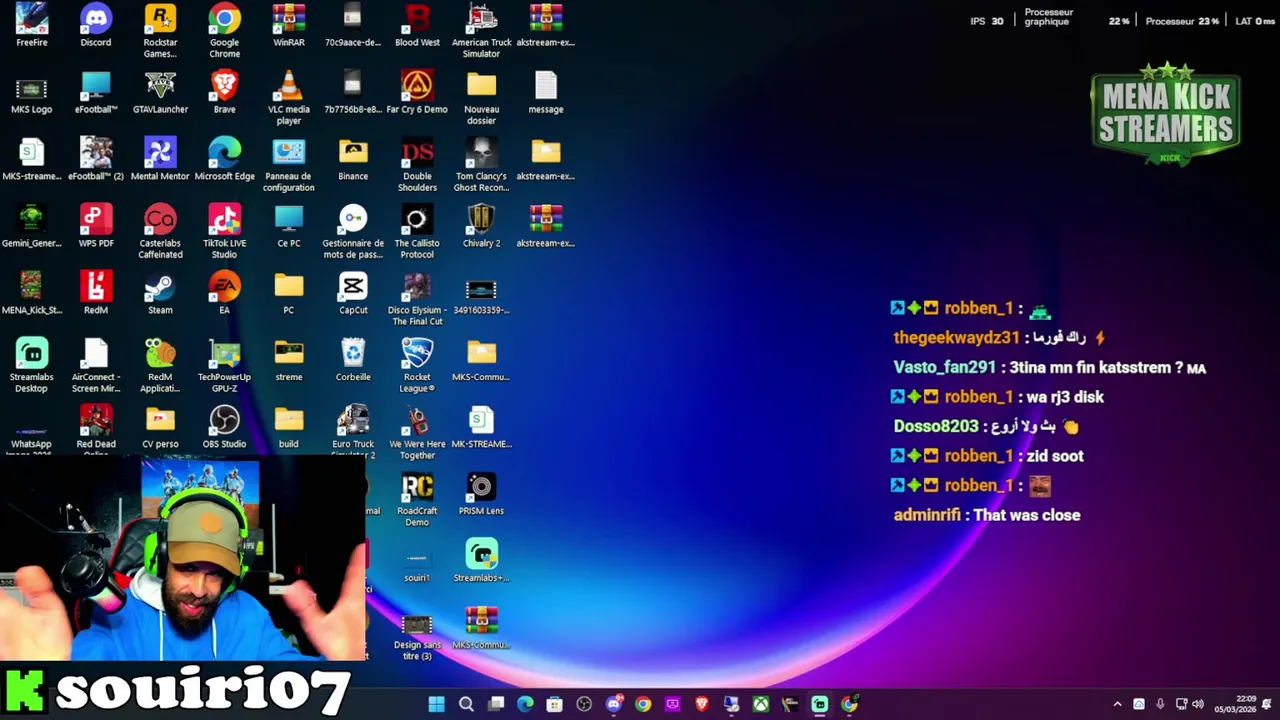Open the Chivalry 2 shortcut
This screenshot has width=1280, height=720.
coord(481,226)
